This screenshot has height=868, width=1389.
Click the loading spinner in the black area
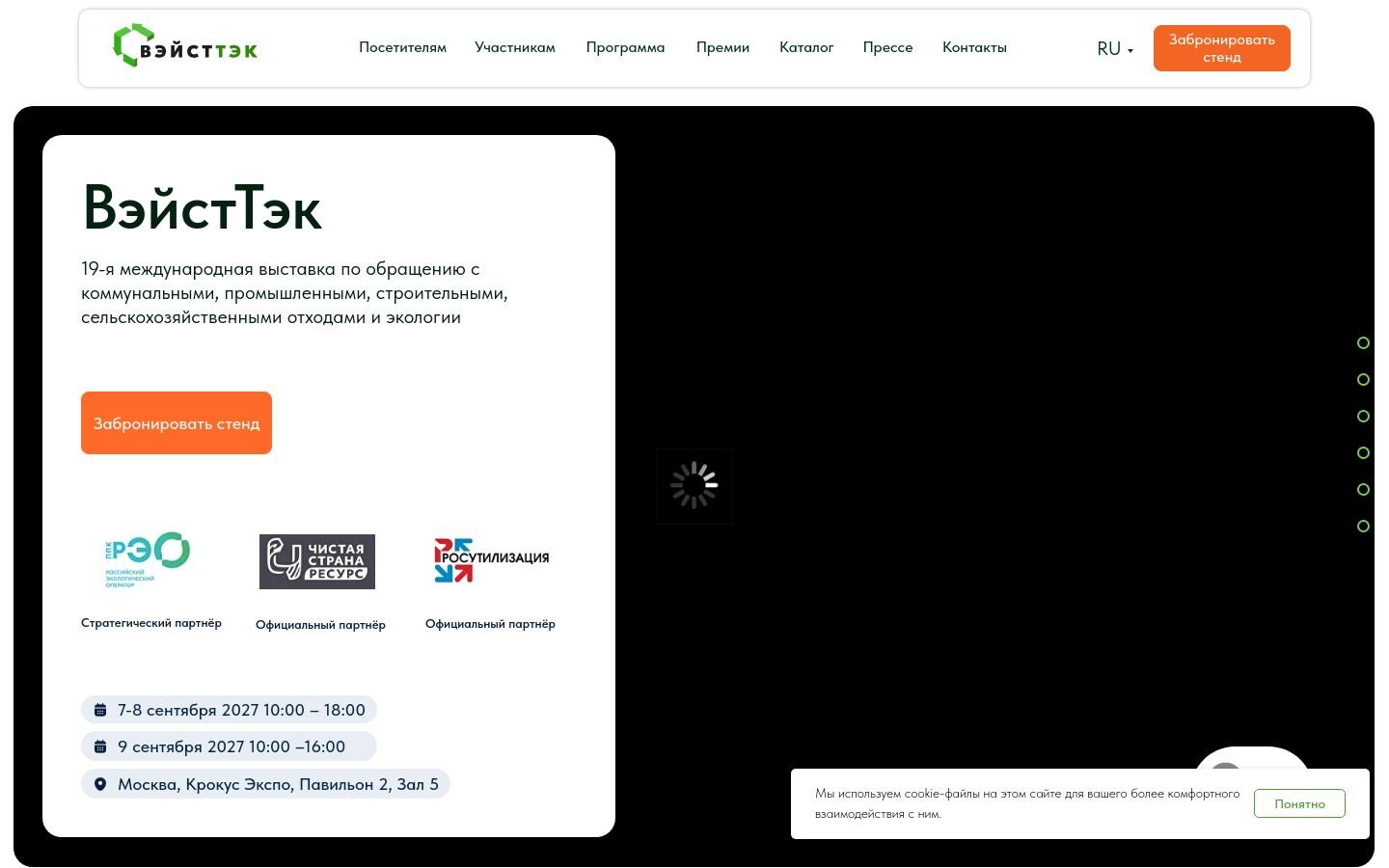pyautogui.click(x=694, y=486)
